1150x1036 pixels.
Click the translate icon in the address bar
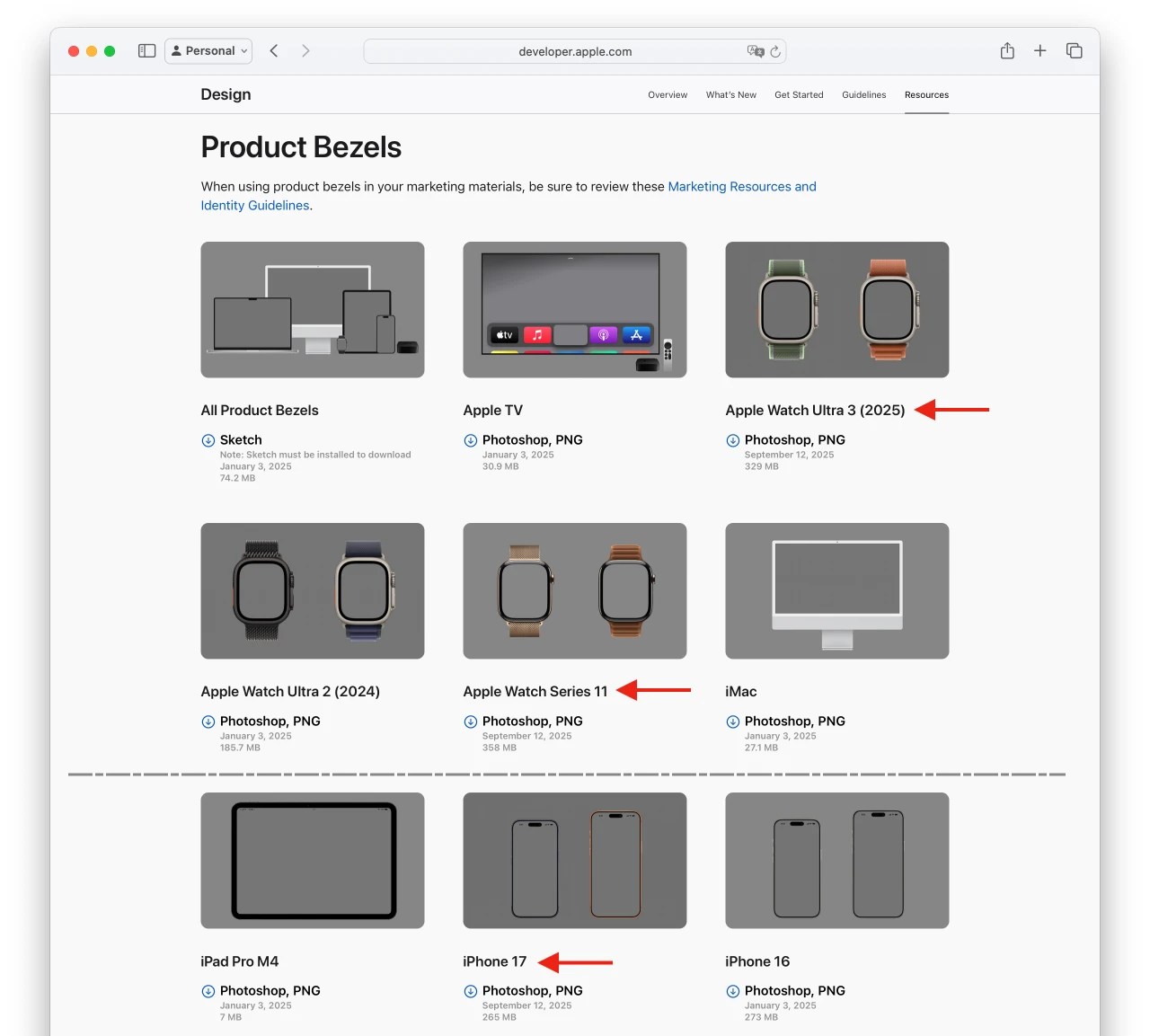pos(756,51)
